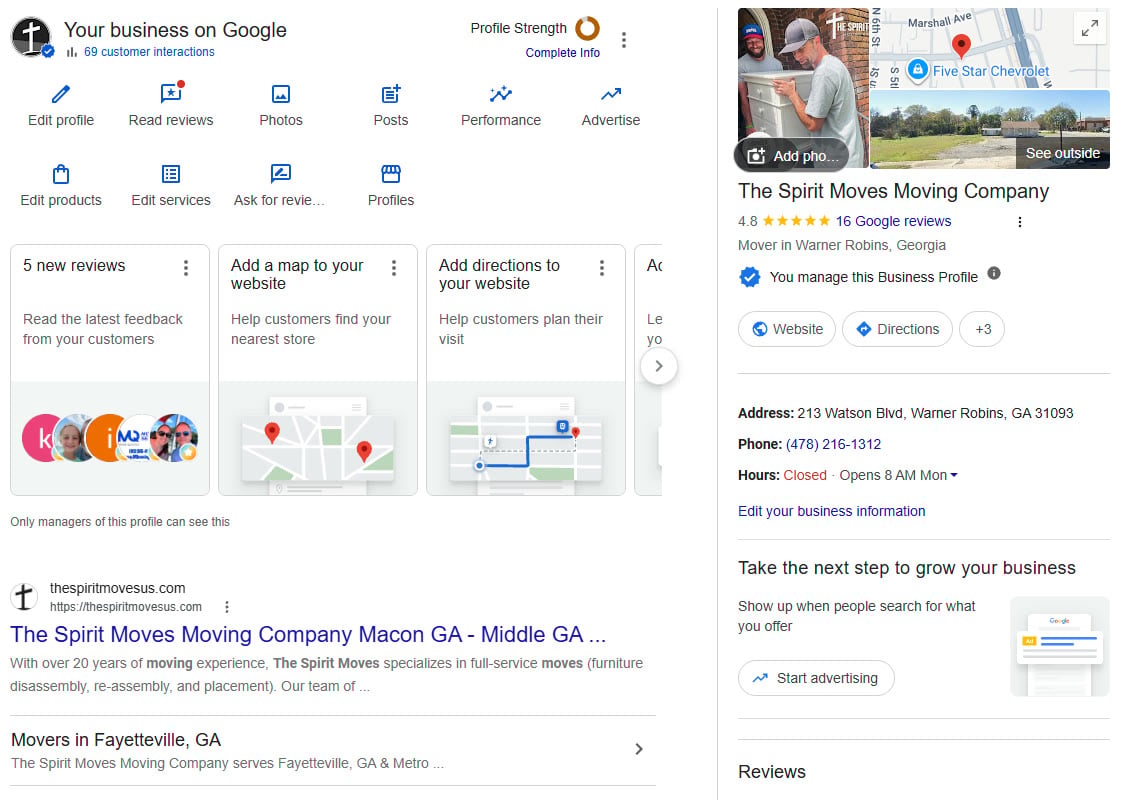
Task: Show next suggestion cards with arrow
Action: (x=659, y=366)
